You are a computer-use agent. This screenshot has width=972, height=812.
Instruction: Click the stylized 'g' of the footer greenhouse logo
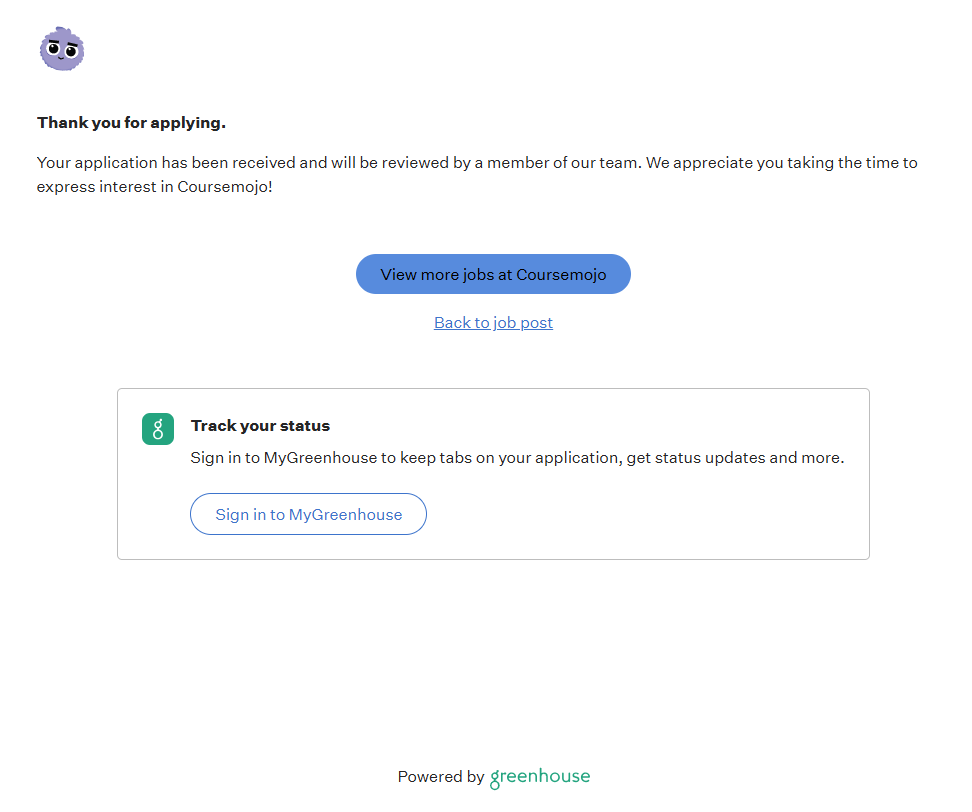[x=495, y=779]
